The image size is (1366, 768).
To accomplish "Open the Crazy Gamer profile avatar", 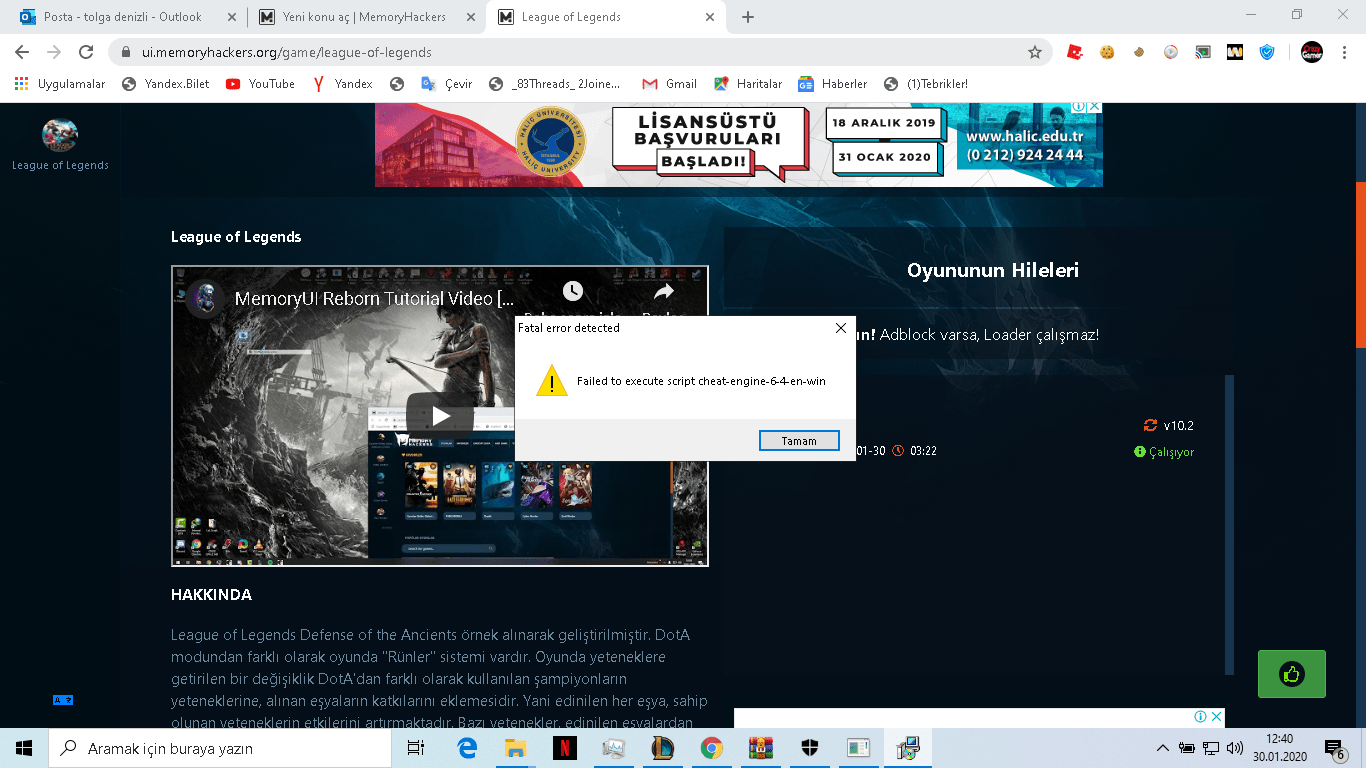I will (x=1311, y=52).
